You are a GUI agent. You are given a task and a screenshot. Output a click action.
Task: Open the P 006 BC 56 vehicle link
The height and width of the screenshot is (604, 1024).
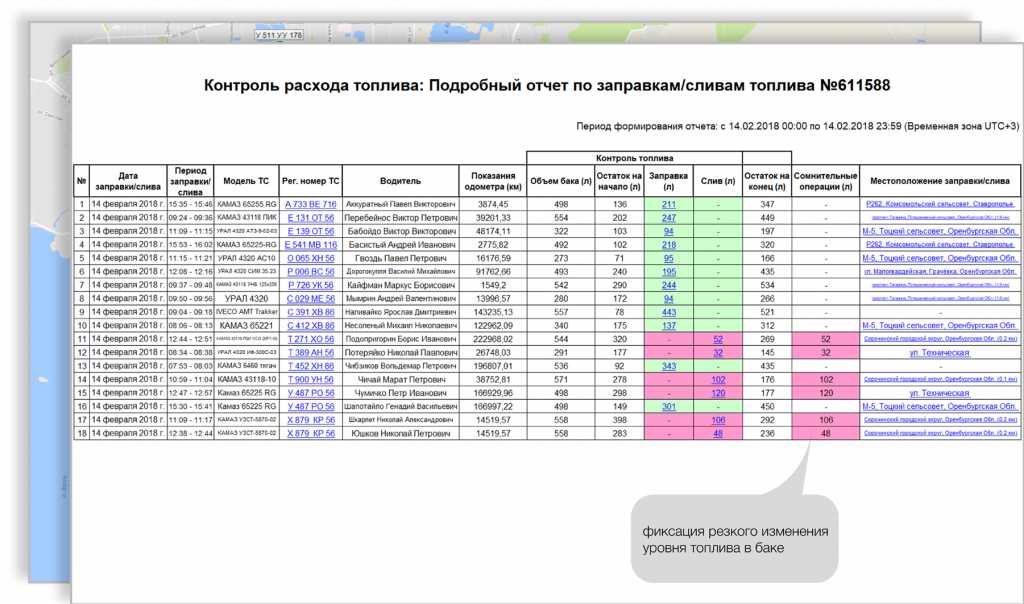(x=311, y=272)
